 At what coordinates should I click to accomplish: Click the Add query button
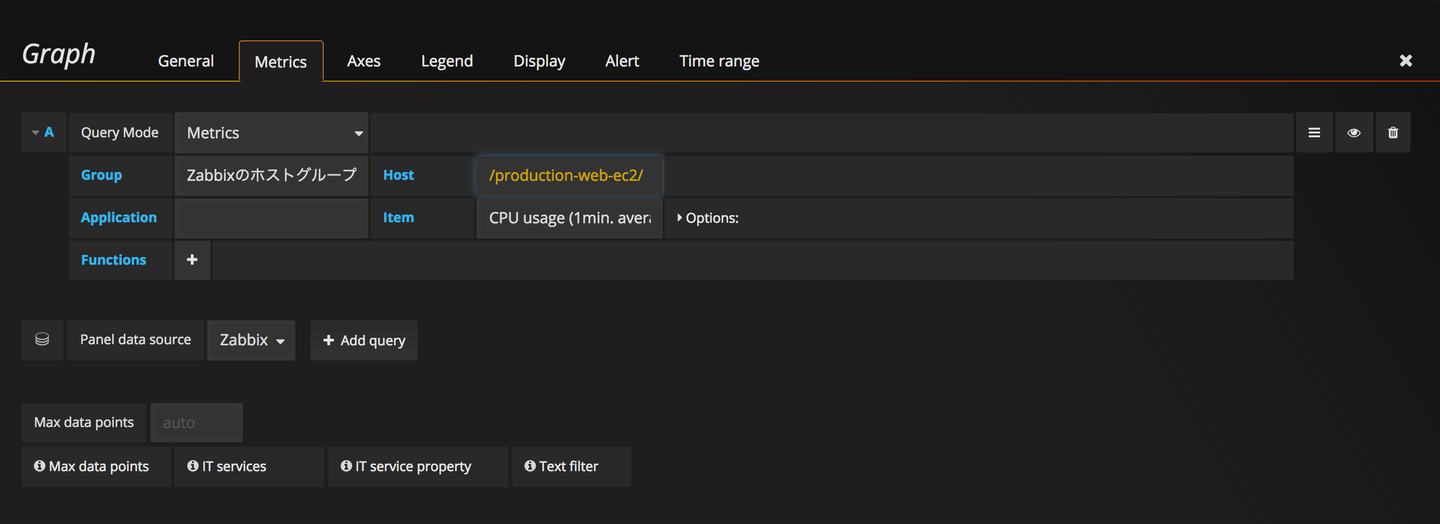point(364,340)
